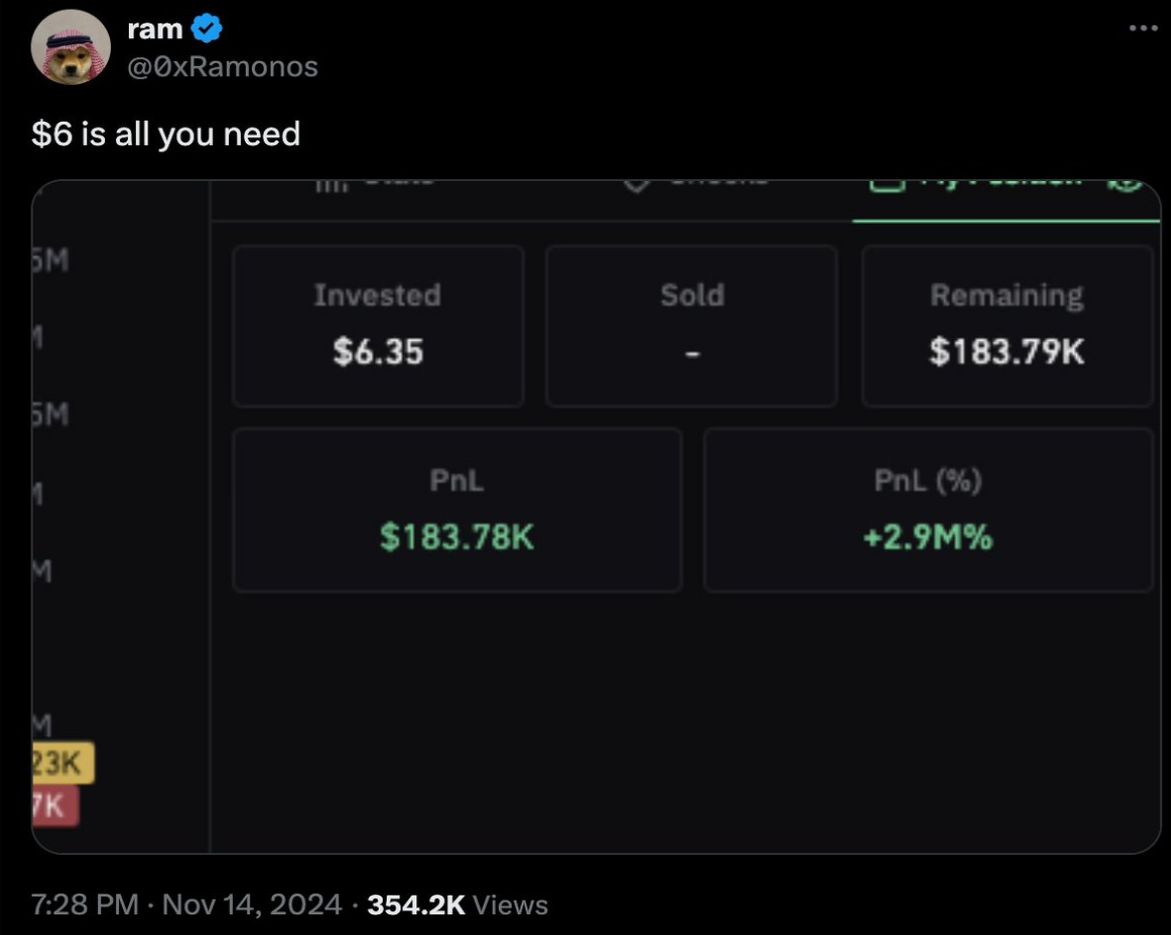Click the Remaining $183.79K card
This screenshot has height=935, width=1171.
1006,326
